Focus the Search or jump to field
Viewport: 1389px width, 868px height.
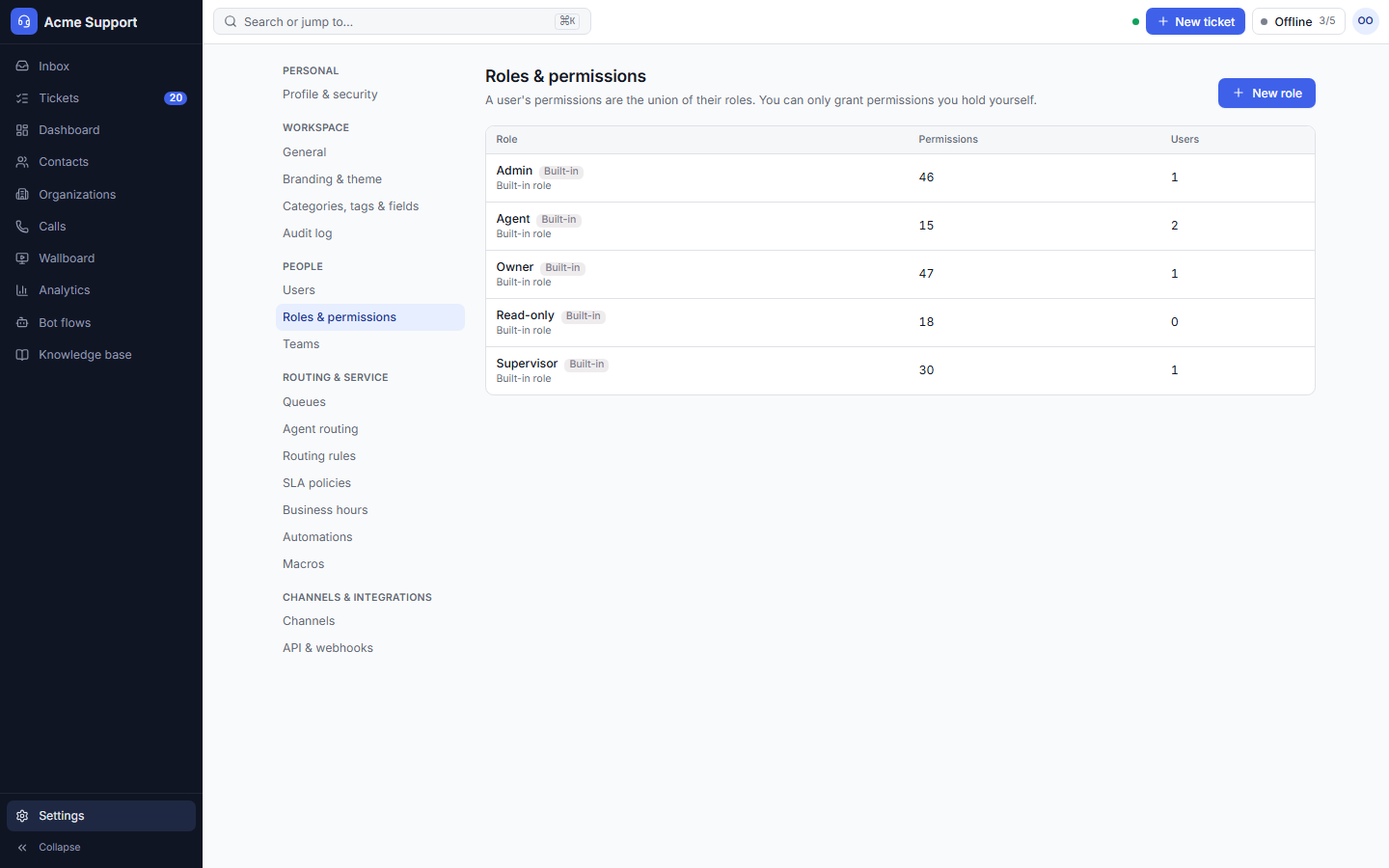click(402, 21)
